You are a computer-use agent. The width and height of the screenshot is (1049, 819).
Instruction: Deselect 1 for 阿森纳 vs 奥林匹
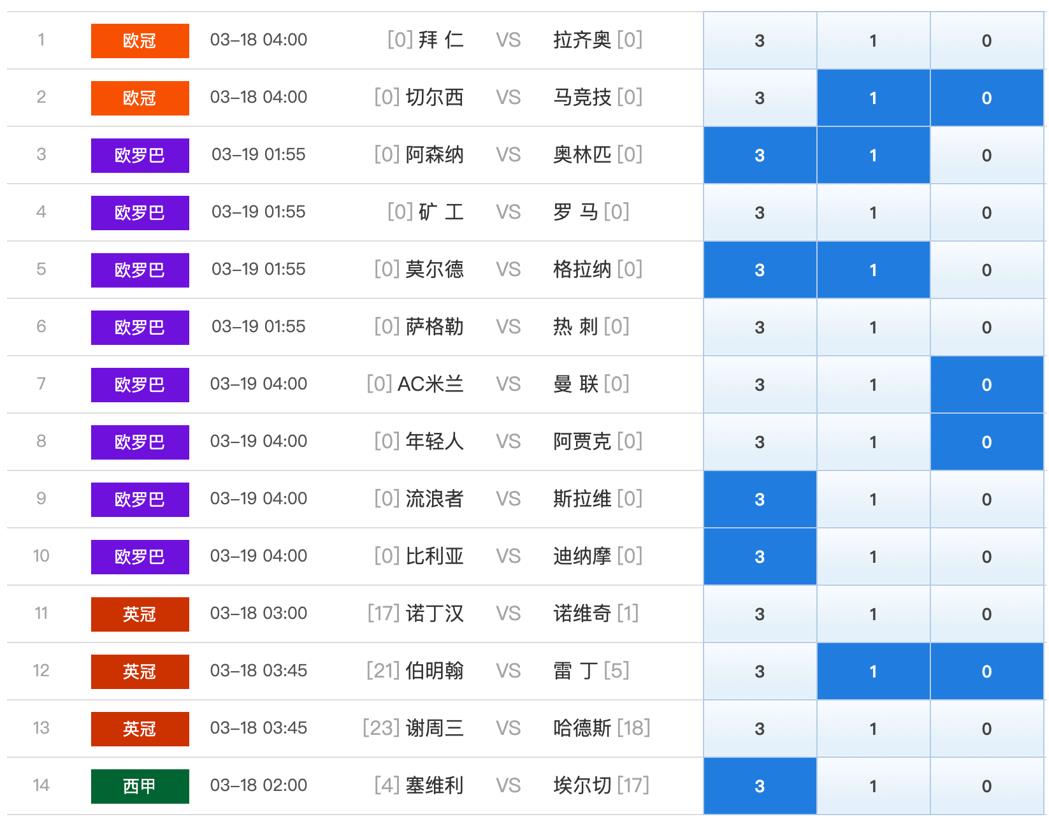click(873, 155)
